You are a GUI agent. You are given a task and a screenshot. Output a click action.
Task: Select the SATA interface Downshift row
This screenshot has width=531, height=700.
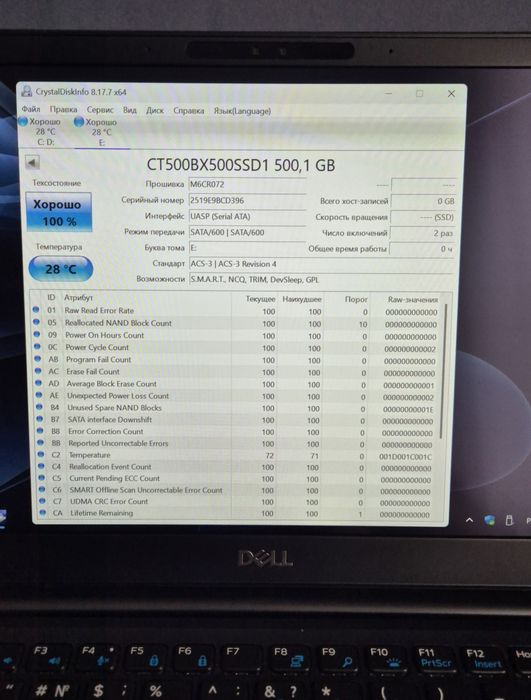coord(237,420)
